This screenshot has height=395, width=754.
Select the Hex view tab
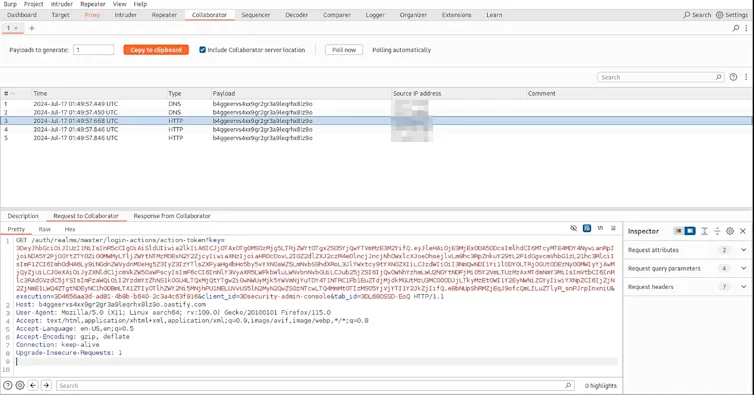click(x=70, y=229)
